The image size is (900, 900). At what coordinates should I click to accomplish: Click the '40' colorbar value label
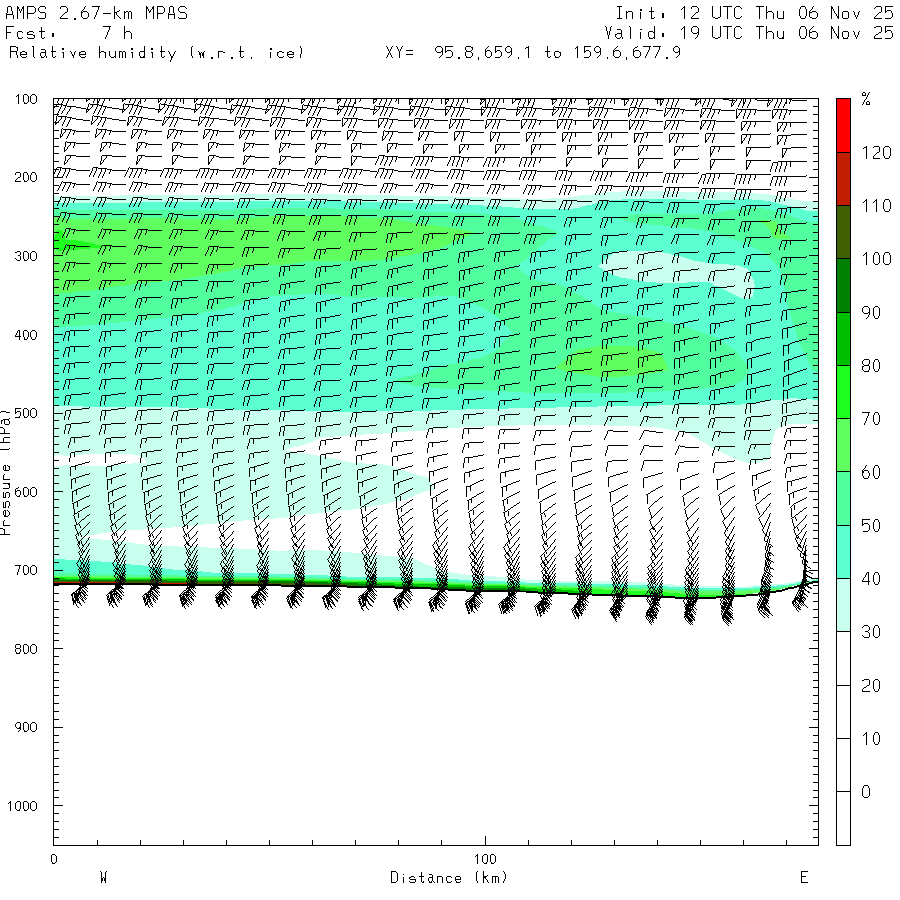coord(871,579)
